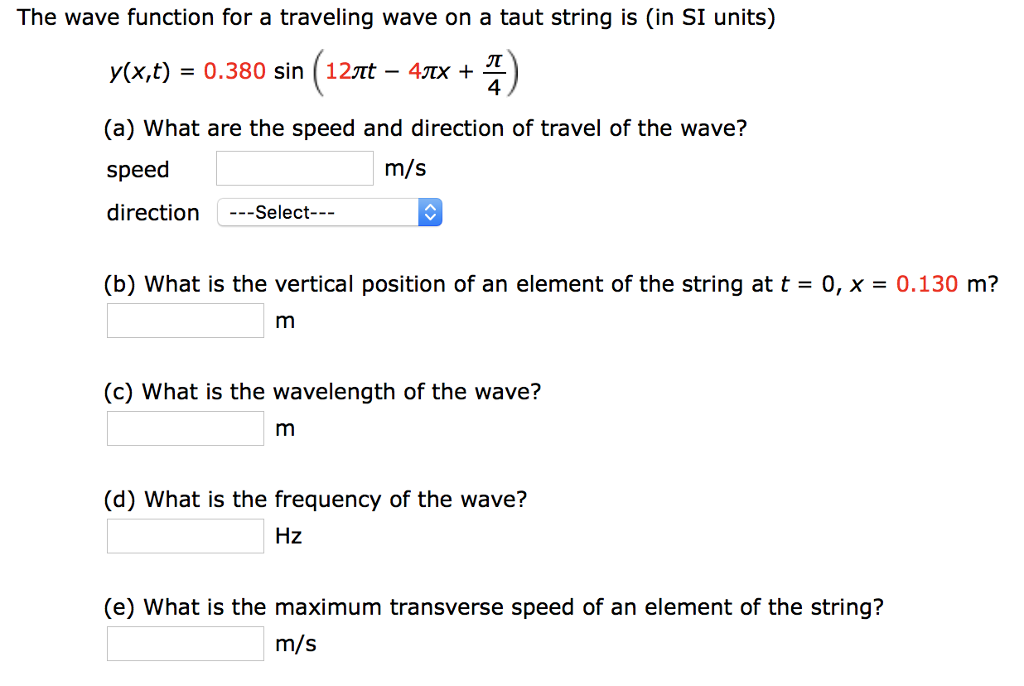Click the wave function equation y(x,t)

[x=143, y=71]
